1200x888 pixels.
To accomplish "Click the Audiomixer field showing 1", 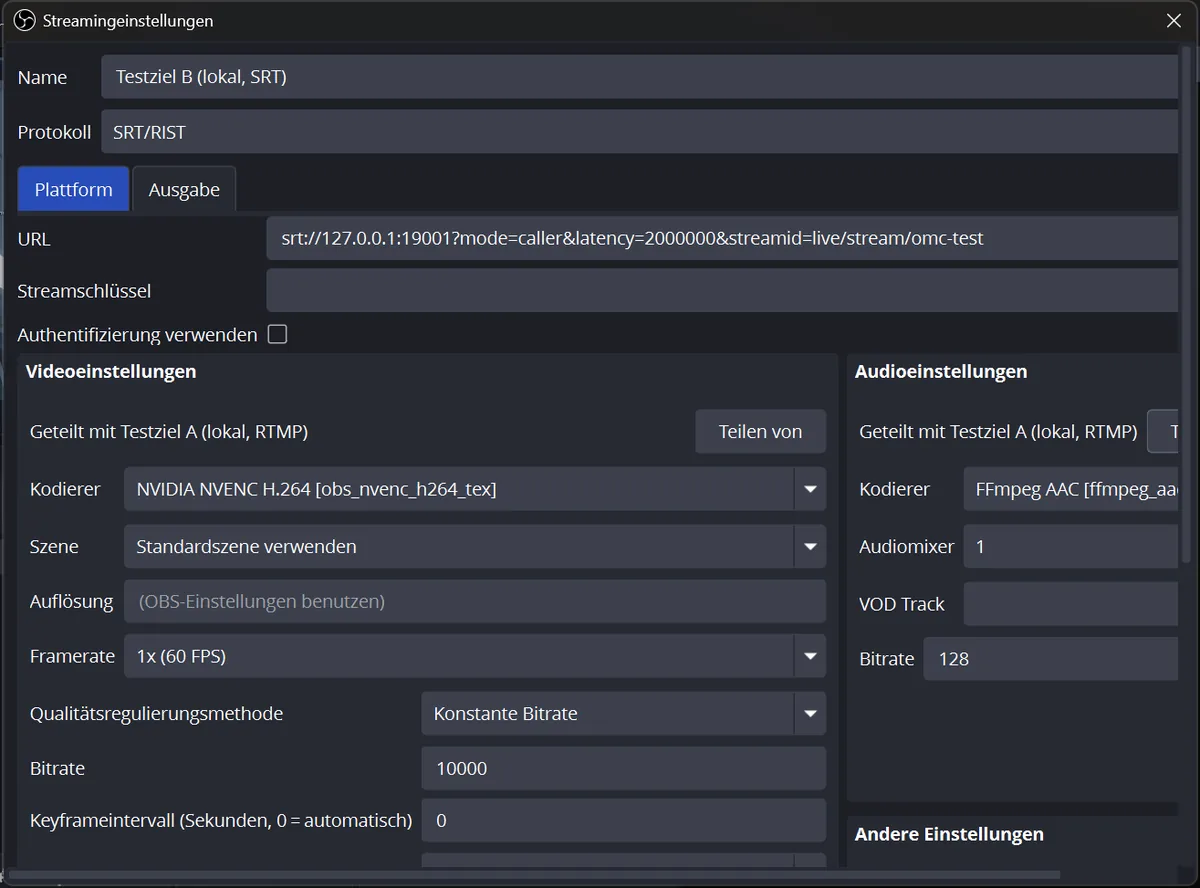I will [1071, 547].
